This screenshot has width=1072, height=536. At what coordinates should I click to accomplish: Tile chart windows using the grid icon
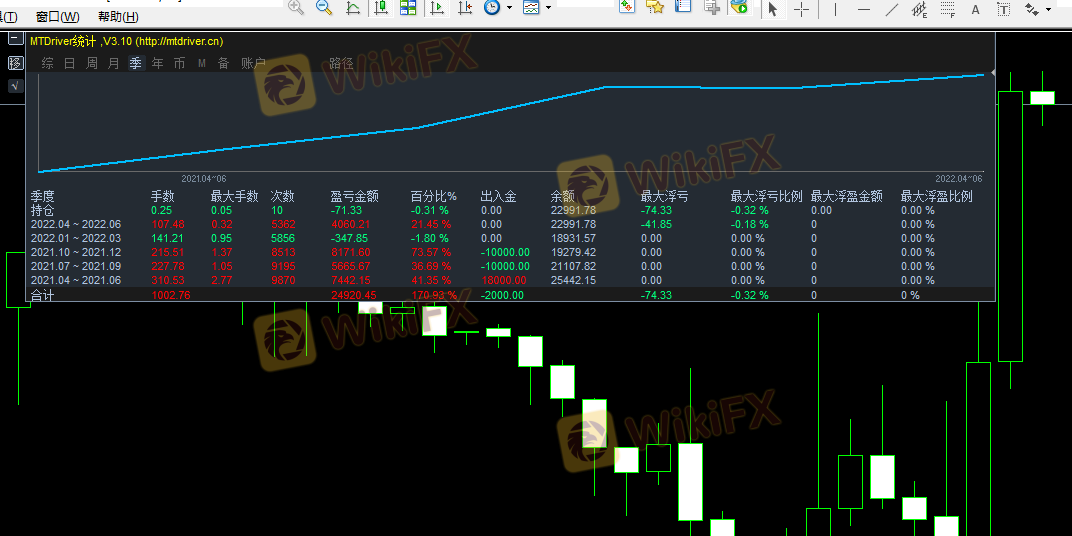pos(408,8)
